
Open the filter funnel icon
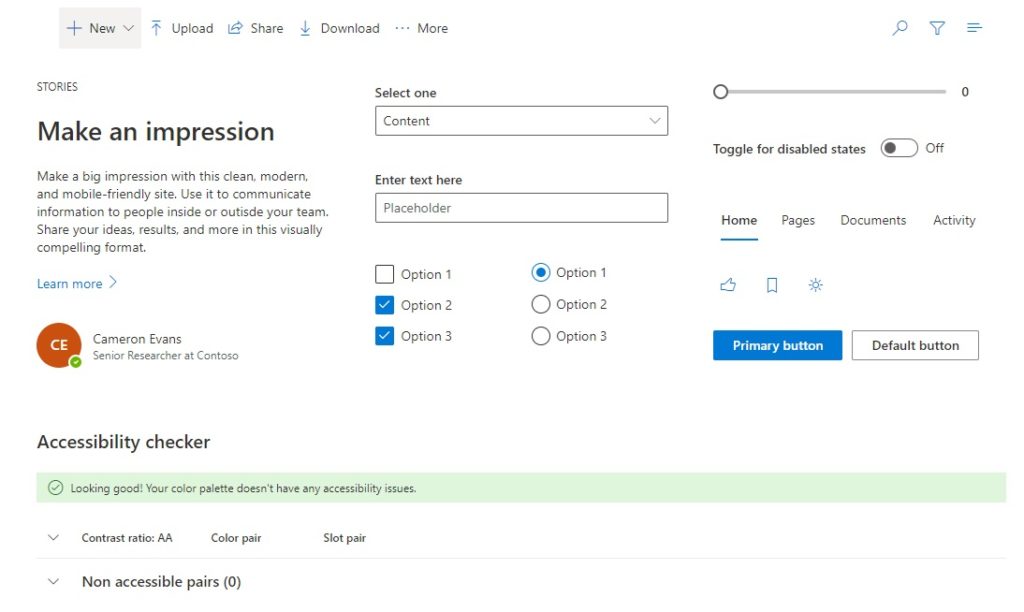[937, 27]
